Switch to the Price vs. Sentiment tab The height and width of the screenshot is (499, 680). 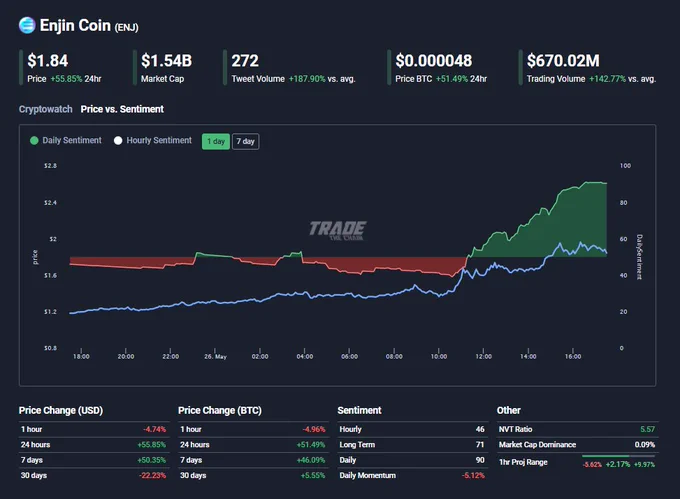coord(122,109)
